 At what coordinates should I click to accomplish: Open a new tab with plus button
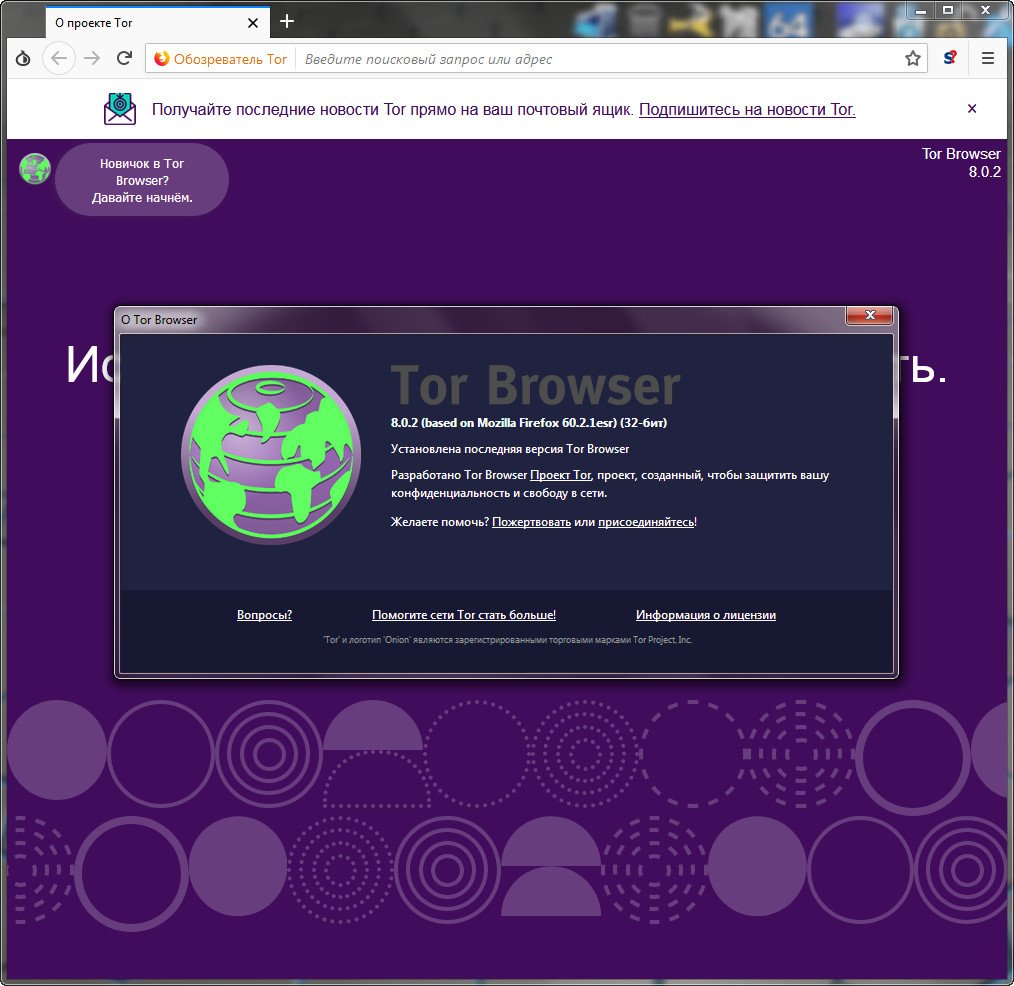click(287, 21)
